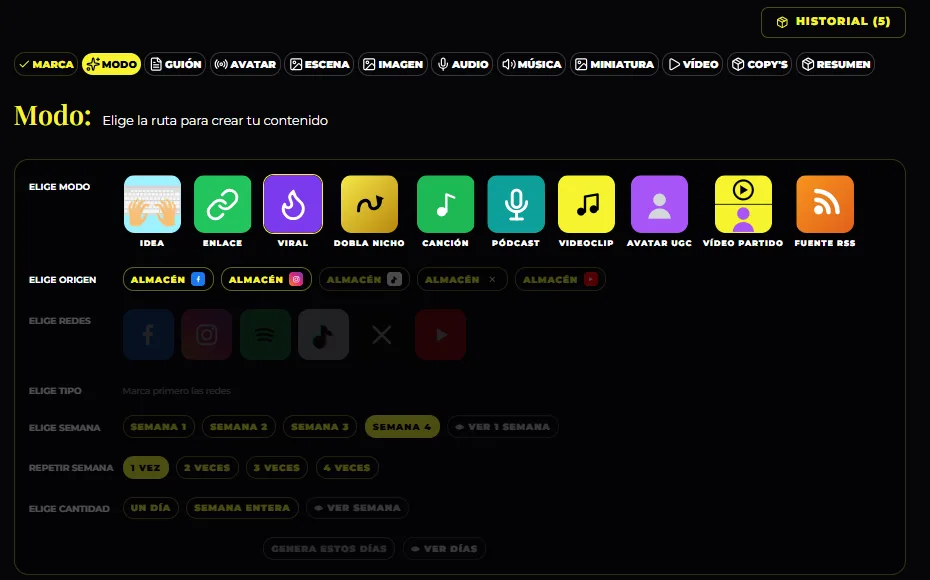Go to the Guión step tab
930x580 pixels.
(x=176, y=64)
